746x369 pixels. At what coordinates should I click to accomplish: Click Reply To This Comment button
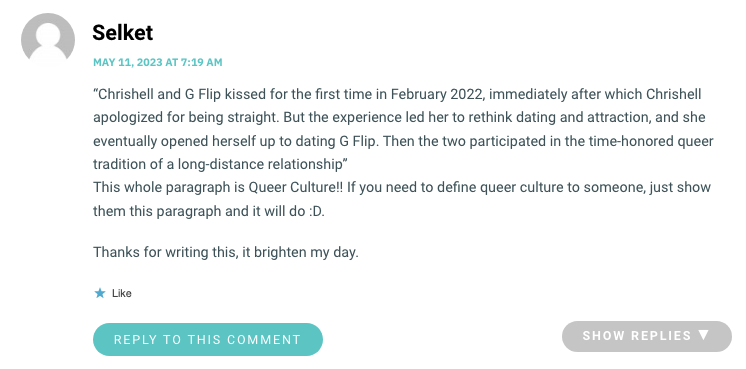click(x=208, y=340)
